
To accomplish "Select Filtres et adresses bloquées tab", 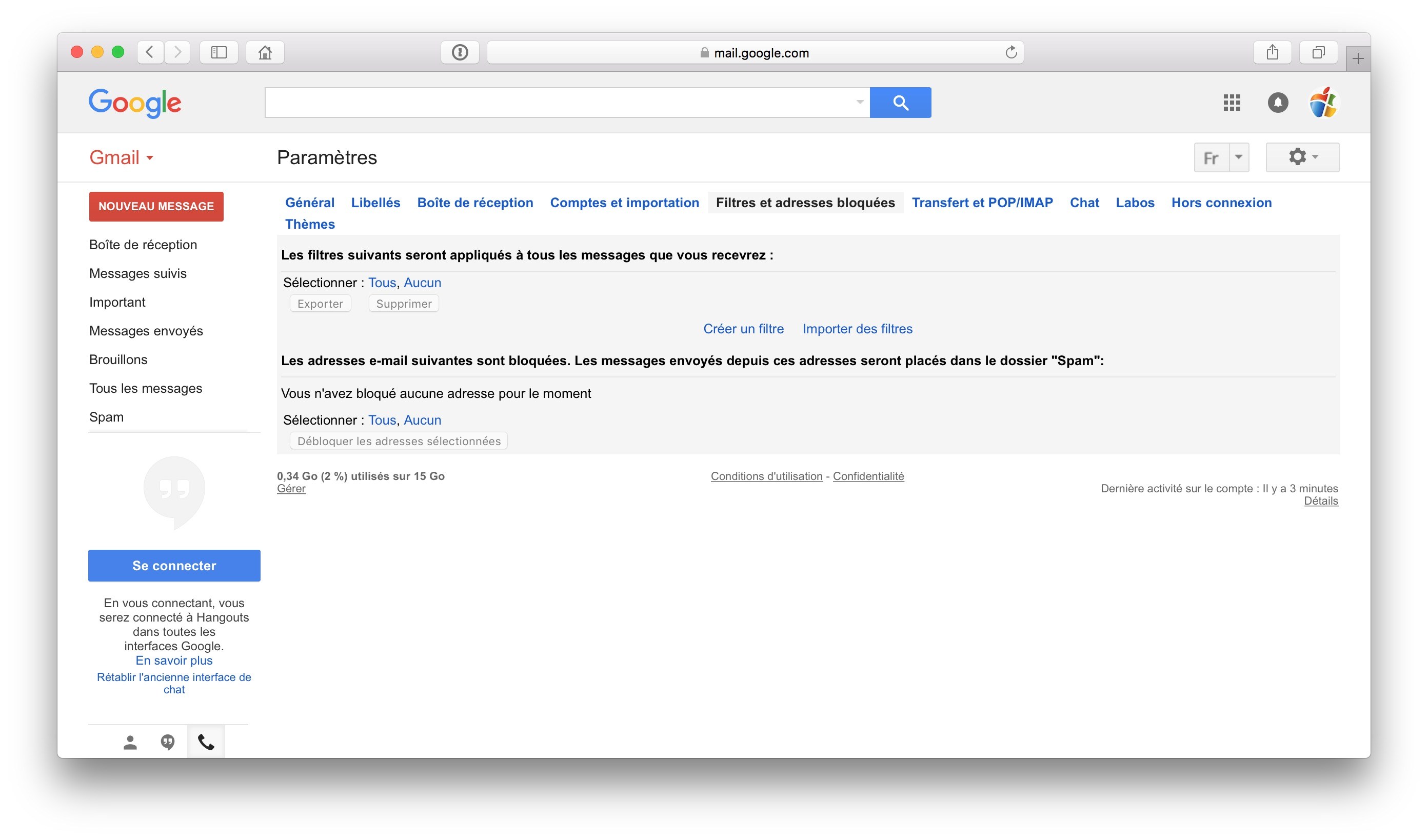I will pyautogui.click(x=805, y=203).
